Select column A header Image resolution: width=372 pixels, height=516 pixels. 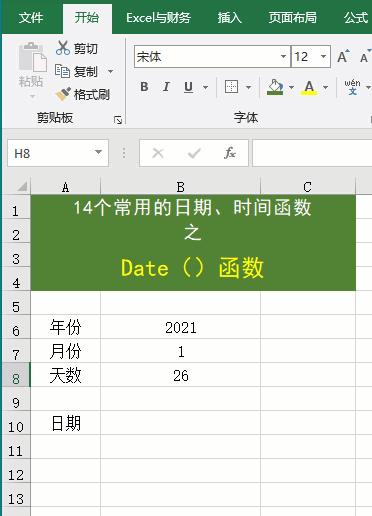pos(65,187)
